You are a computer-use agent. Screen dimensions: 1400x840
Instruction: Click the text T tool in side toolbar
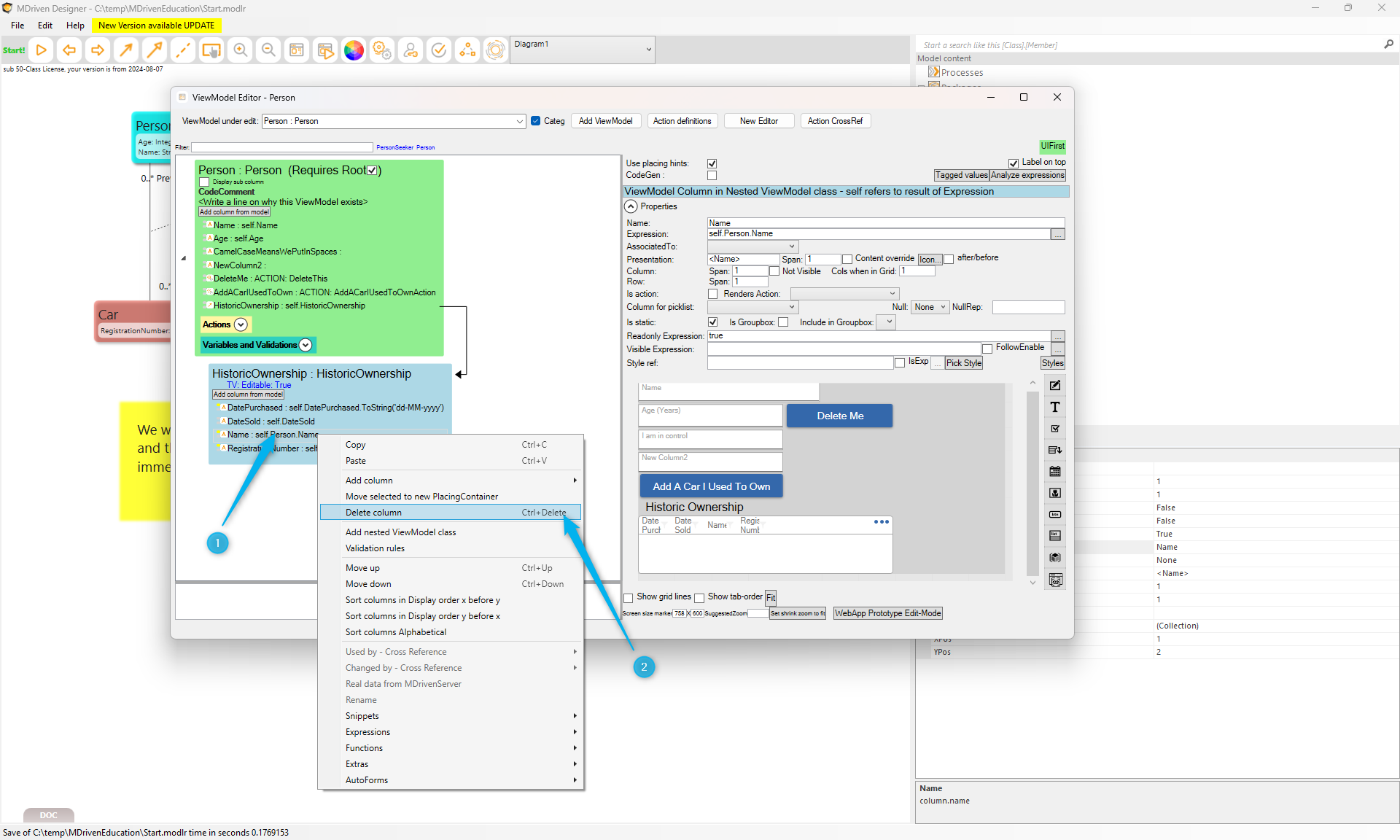(1055, 407)
